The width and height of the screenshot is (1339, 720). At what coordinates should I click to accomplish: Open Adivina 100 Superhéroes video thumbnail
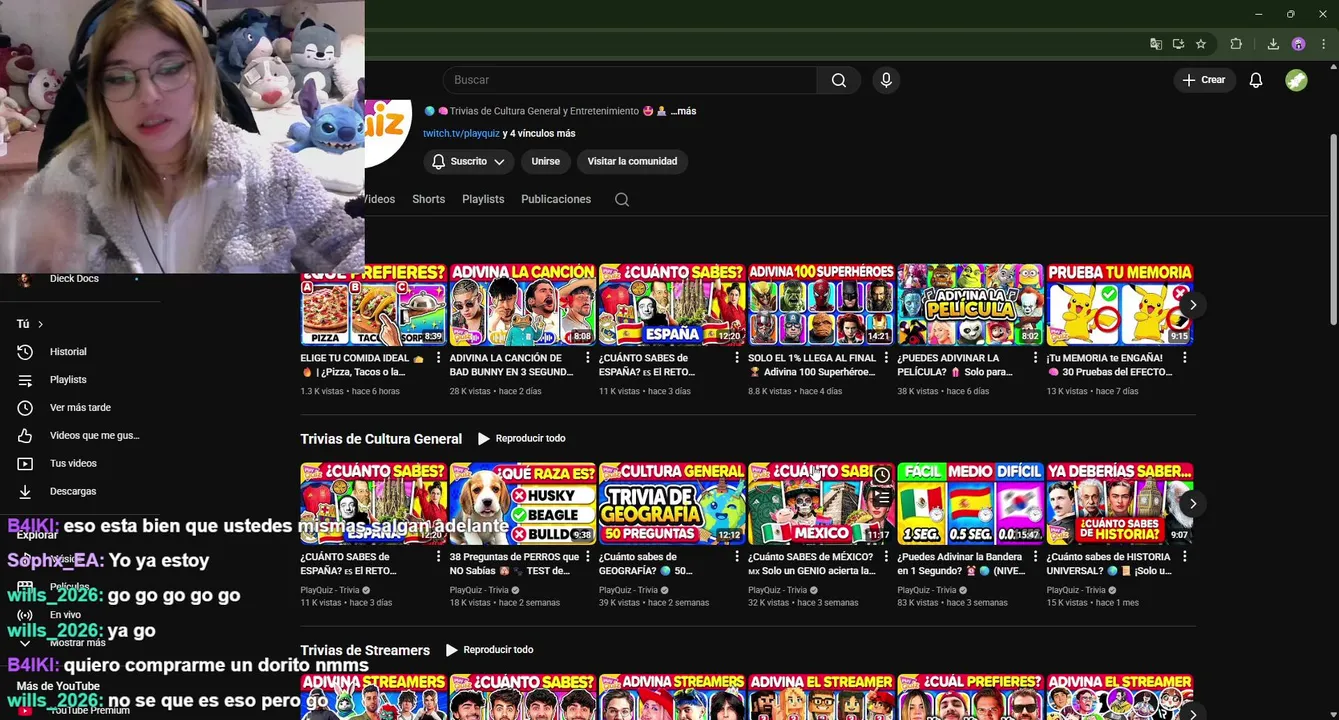(x=821, y=305)
